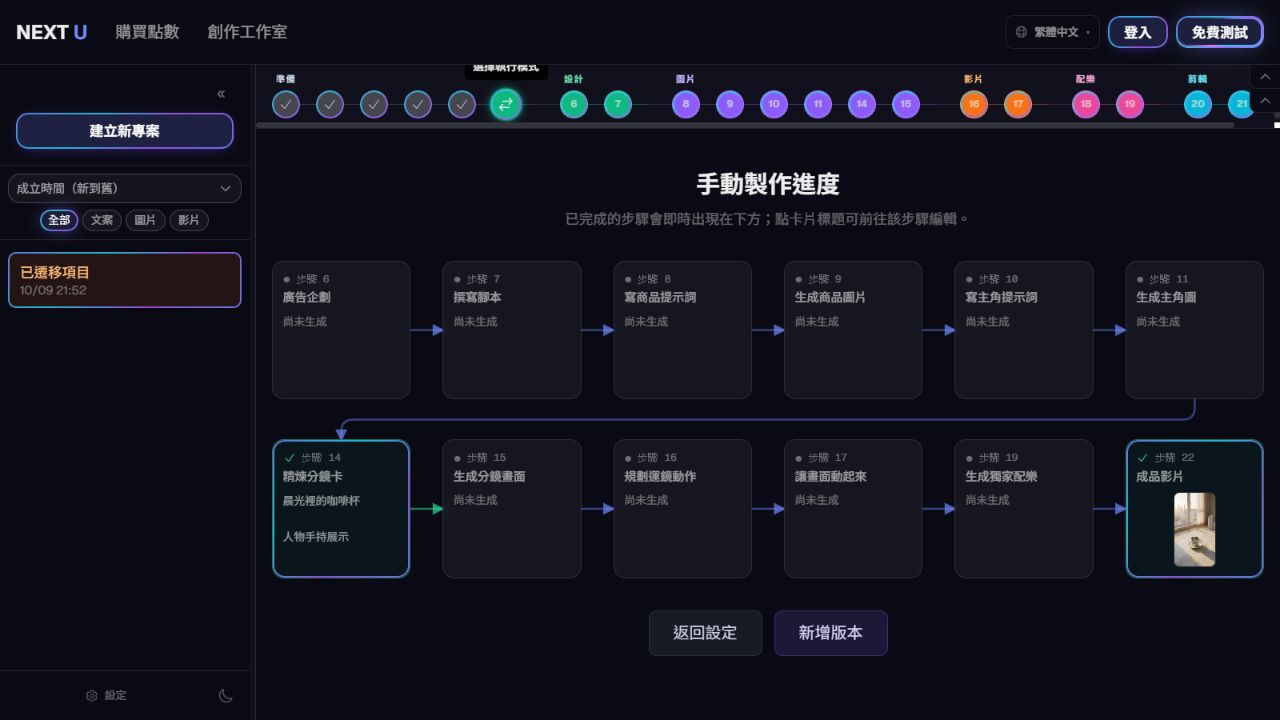Click 建立新專案 button
Viewport: 1280px width, 720px height.
click(x=125, y=131)
